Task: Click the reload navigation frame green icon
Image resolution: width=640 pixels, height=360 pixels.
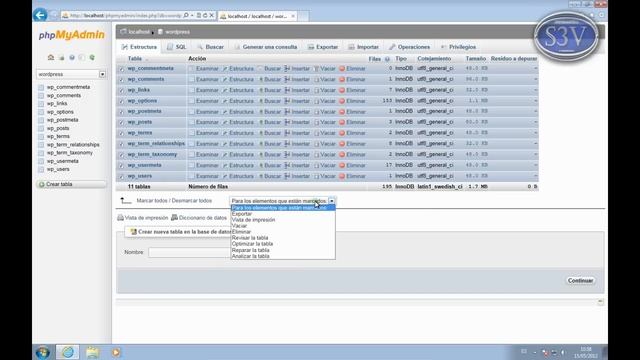Action: tap(92, 58)
